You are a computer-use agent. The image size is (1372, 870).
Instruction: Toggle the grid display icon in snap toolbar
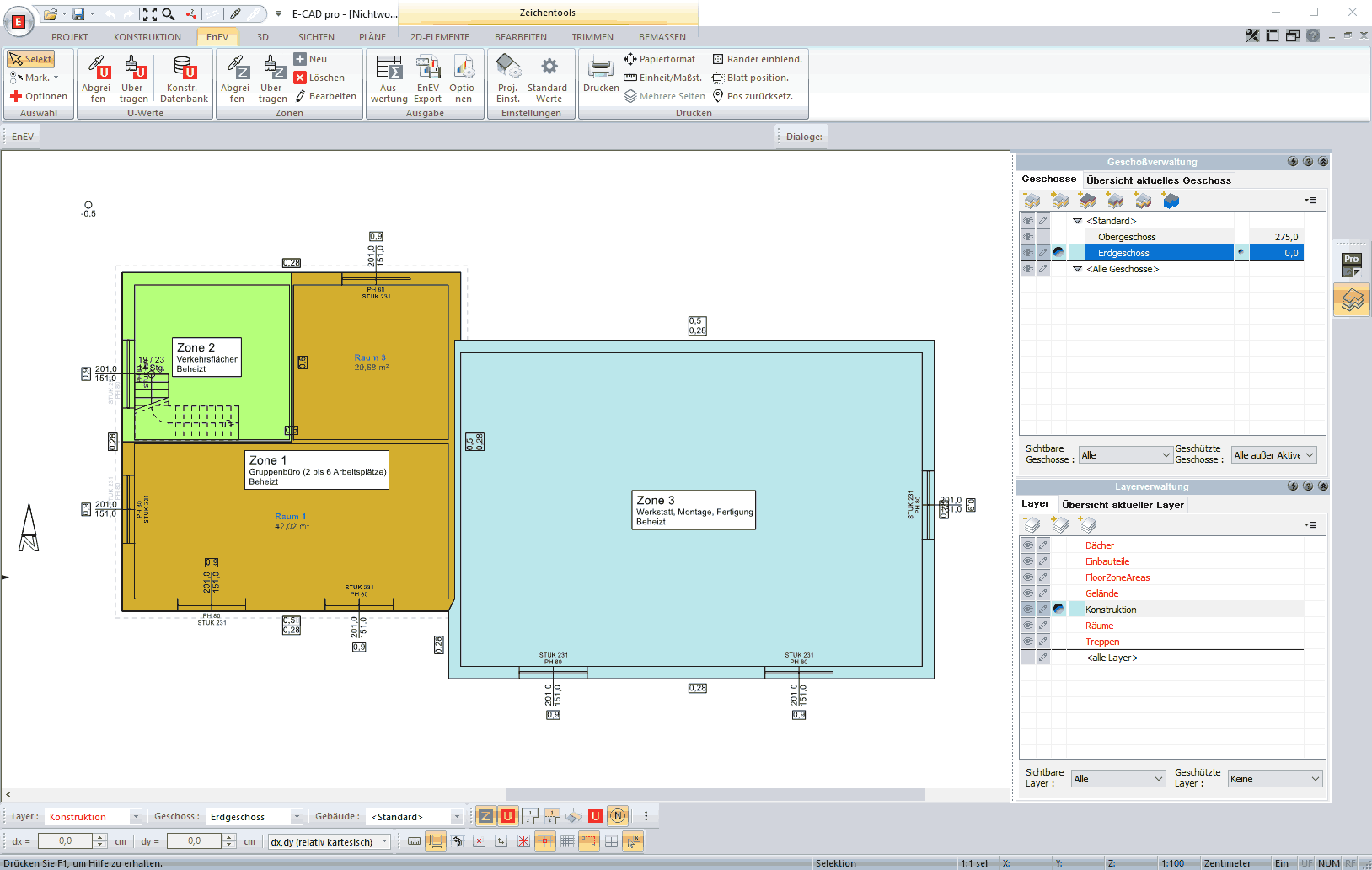point(567,841)
